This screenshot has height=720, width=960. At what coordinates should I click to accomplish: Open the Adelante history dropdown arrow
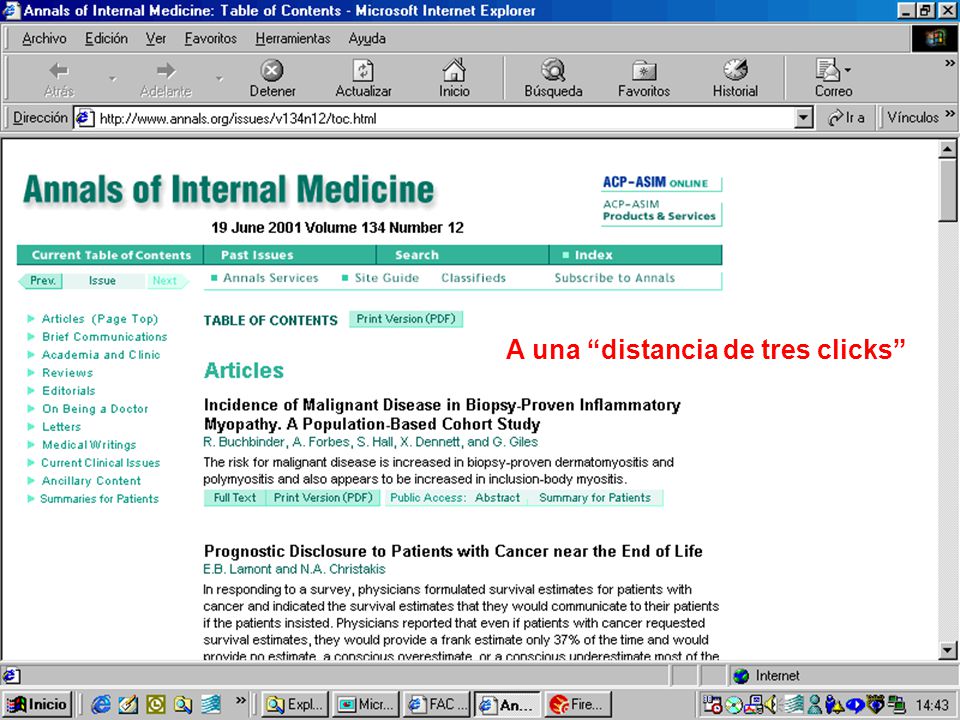219,78
